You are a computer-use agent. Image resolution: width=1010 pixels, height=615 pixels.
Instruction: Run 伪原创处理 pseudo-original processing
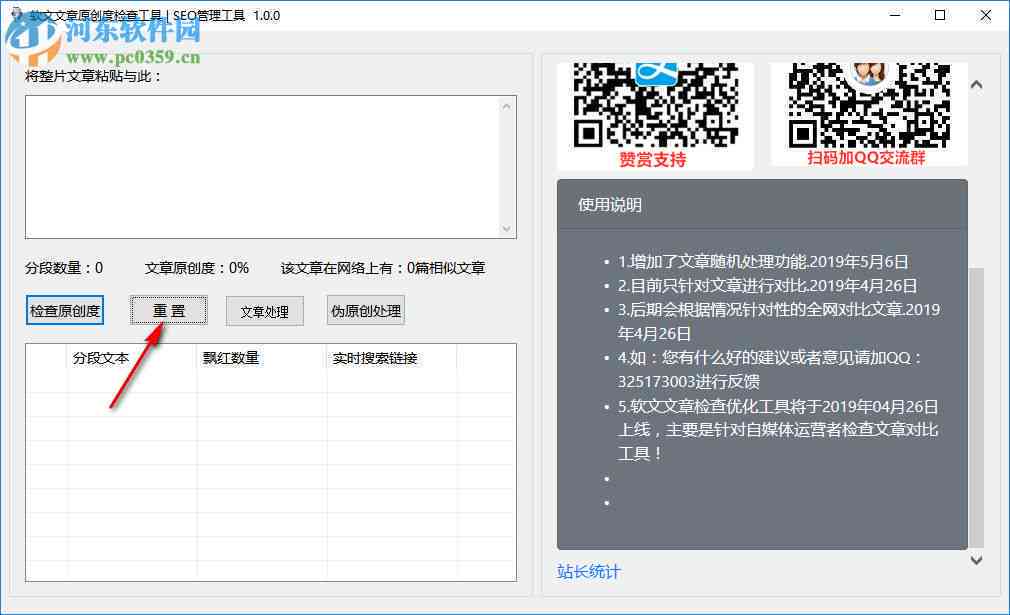click(x=366, y=310)
